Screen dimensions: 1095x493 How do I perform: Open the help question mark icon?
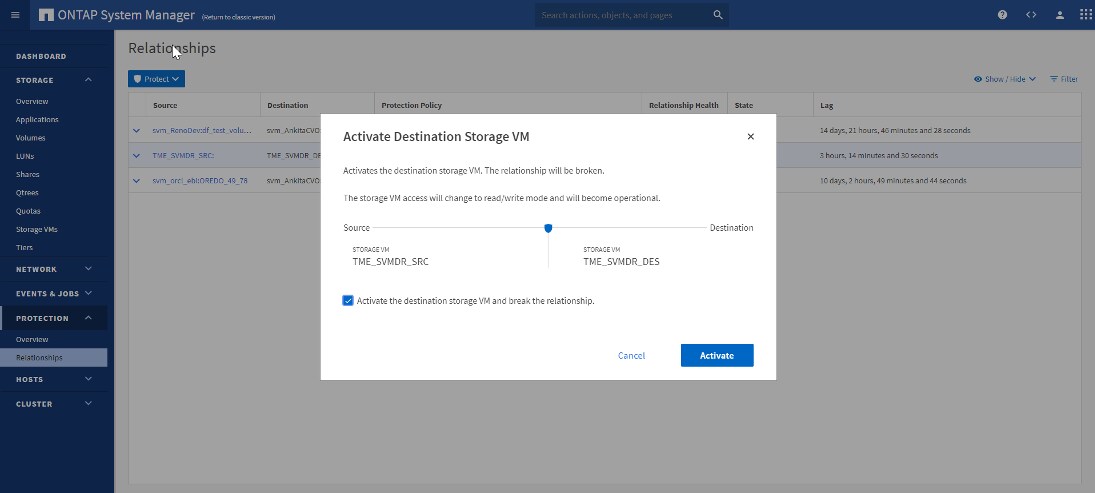[1003, 15]
